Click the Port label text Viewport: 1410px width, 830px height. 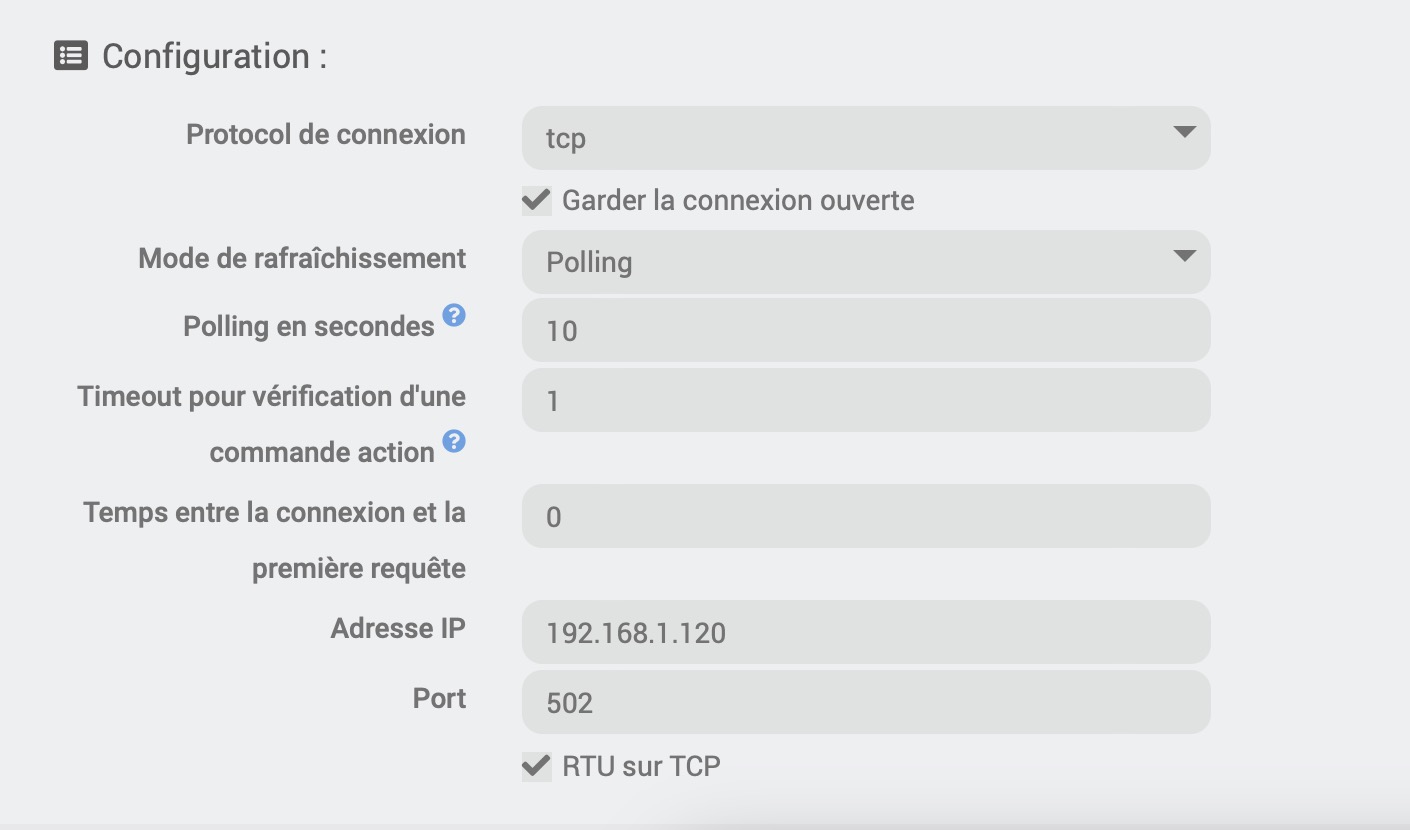(x=439, y=698)
